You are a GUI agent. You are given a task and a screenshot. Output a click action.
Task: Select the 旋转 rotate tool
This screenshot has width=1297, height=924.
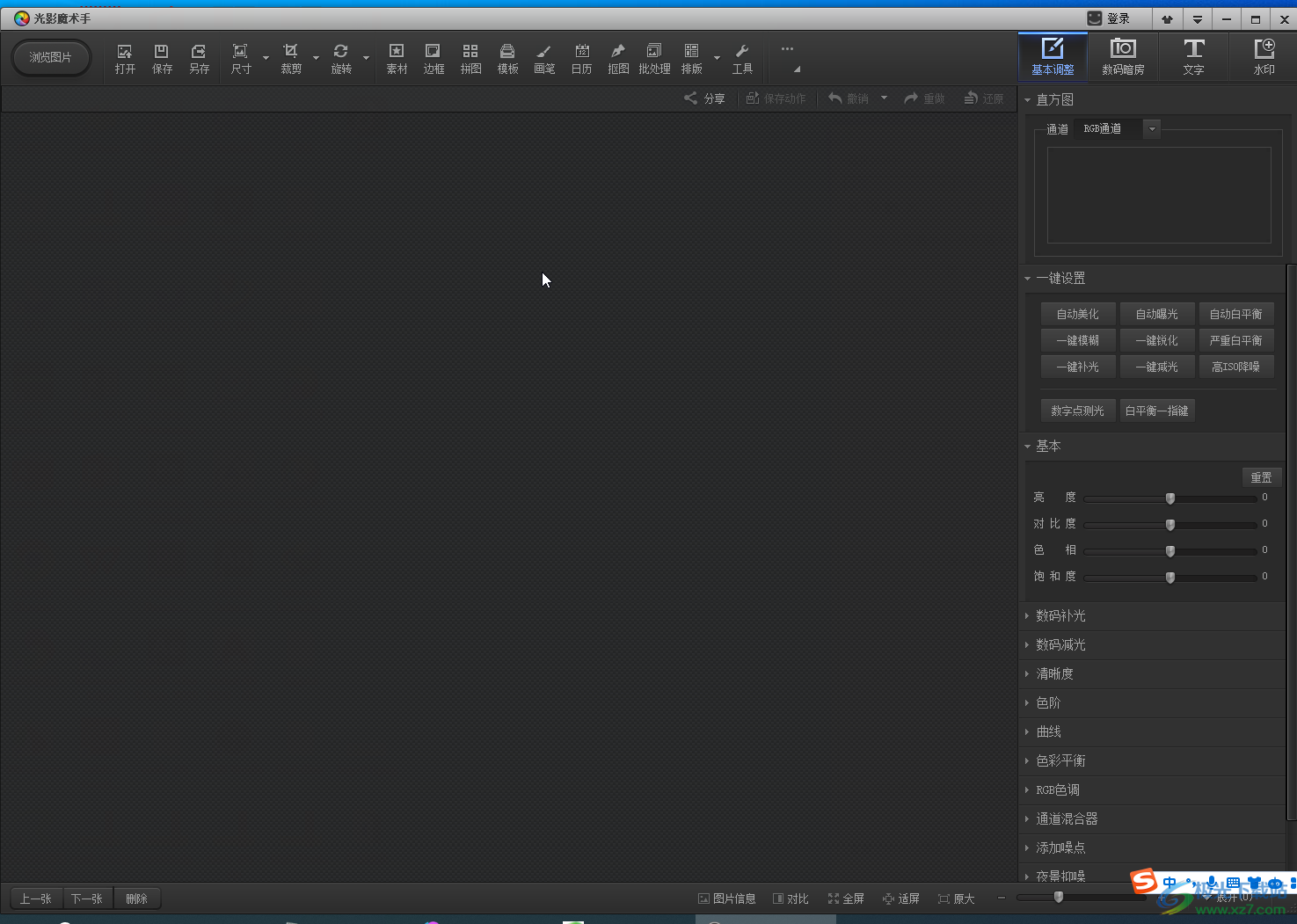click(x=341, y=59)
